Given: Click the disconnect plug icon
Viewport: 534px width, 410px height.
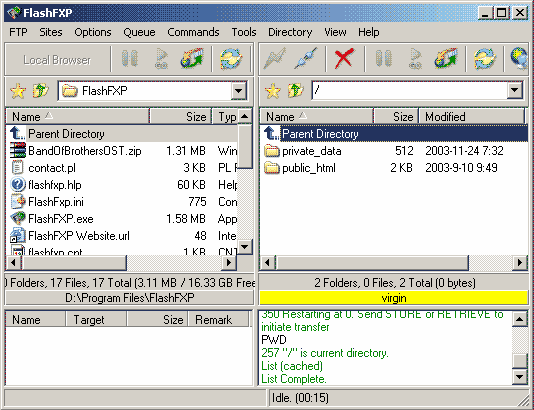Looking at the screenshot, I should point(305,59).
